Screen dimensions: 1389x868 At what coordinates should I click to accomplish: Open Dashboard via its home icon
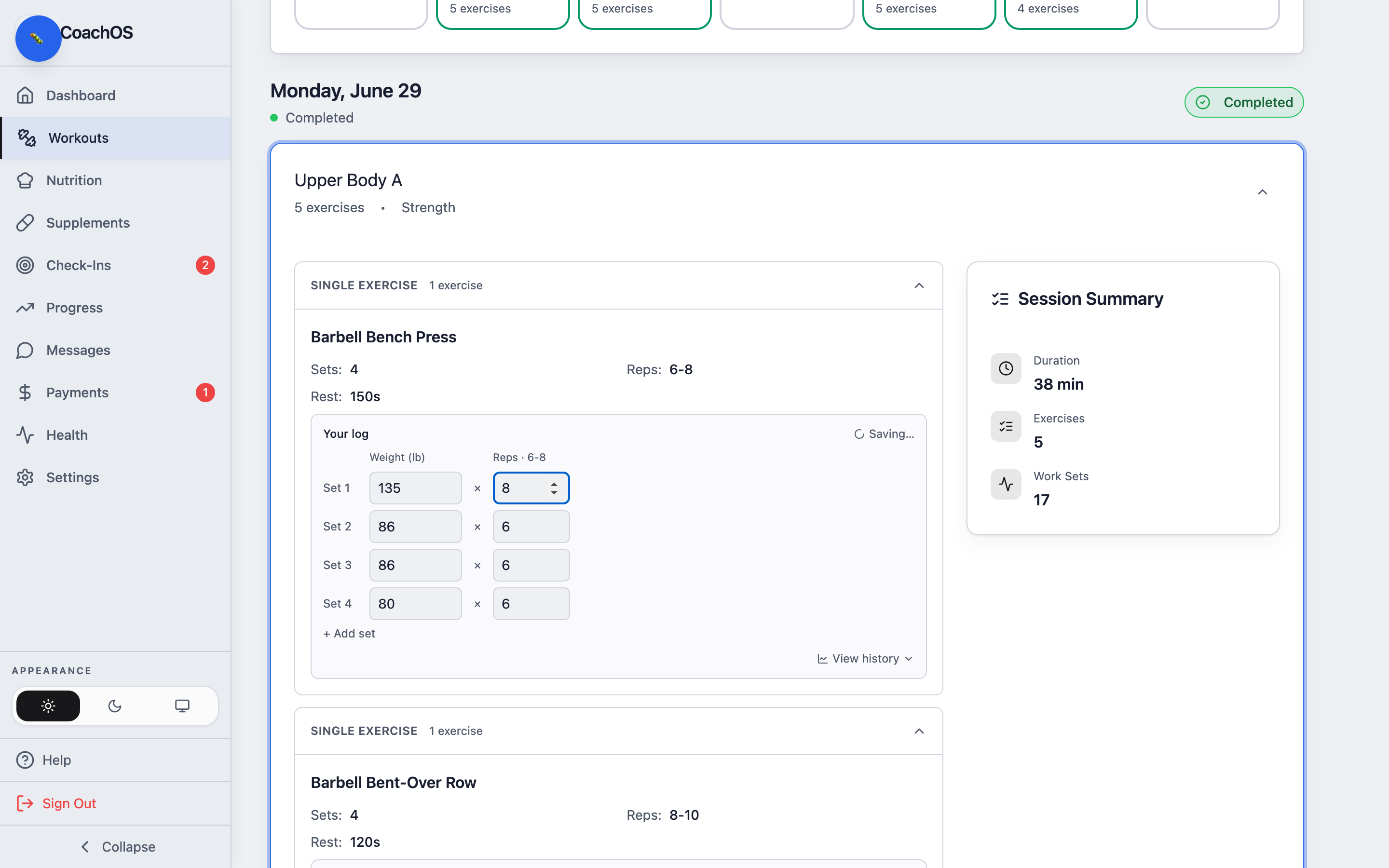click(x=25, y=95)
